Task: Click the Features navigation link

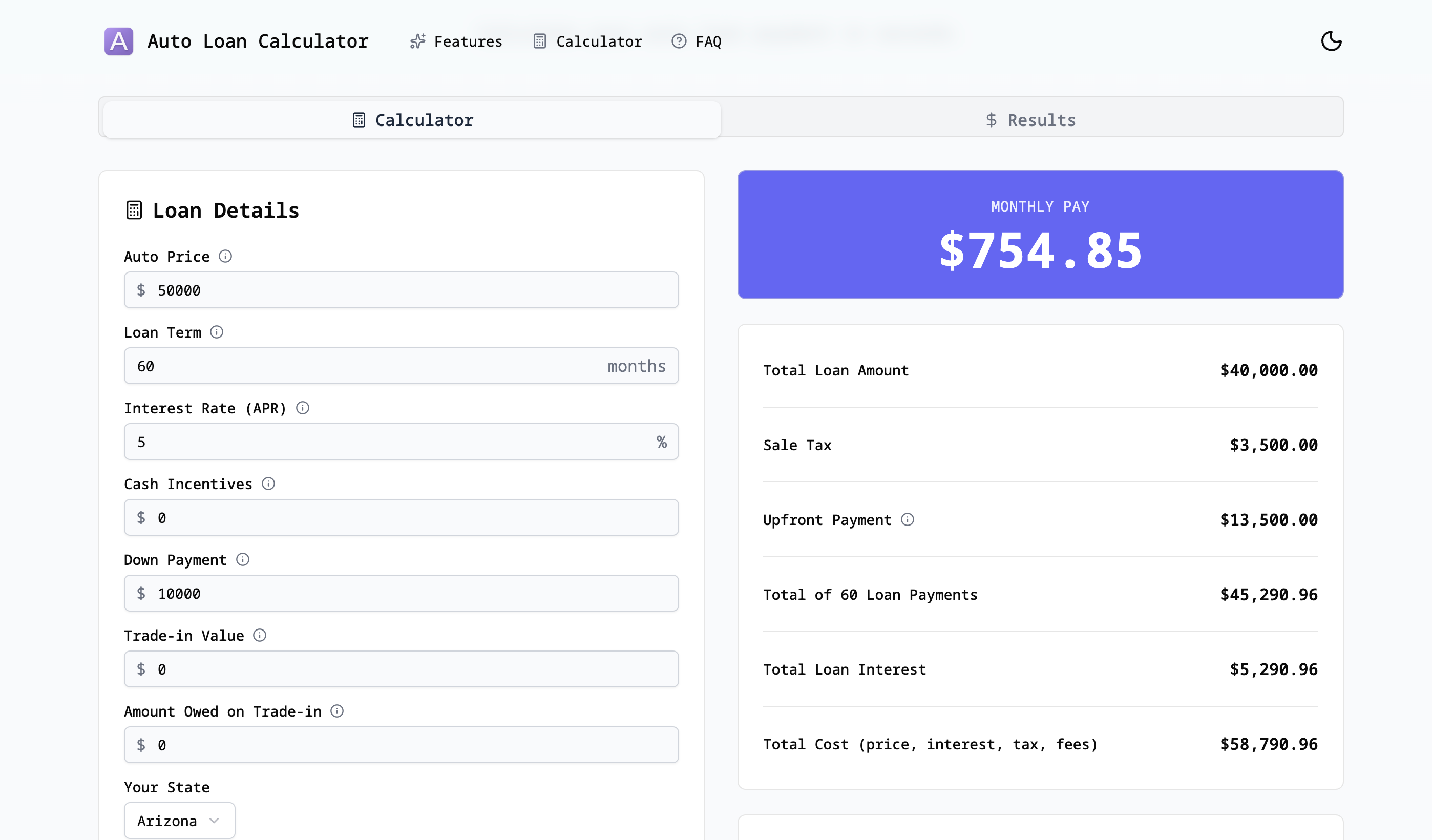Action: click(468, 40)
